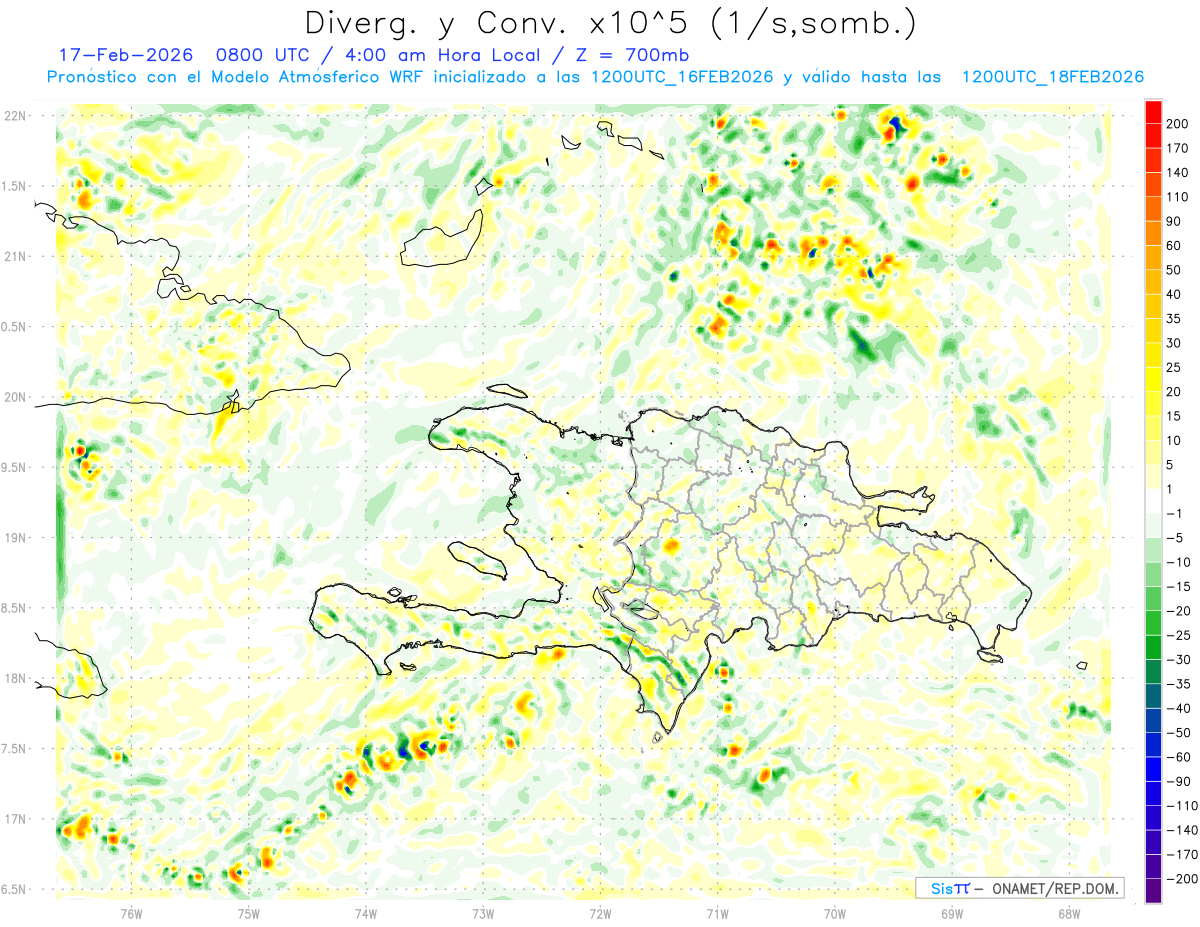1200x927 pixels.
Task: Click the '73W' longitude label
Action: (x=483, y=912)
